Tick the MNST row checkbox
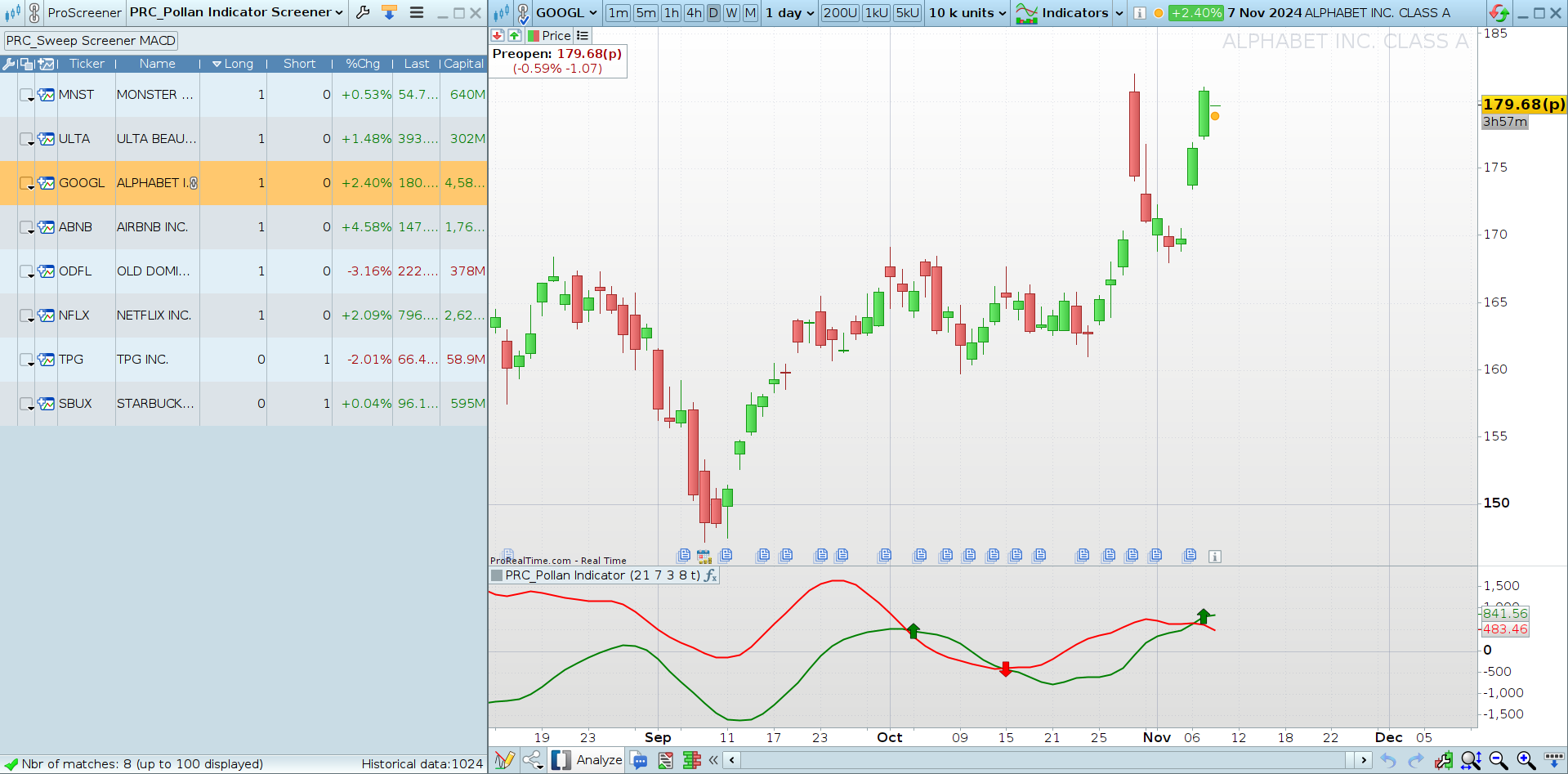 (26, 95)
